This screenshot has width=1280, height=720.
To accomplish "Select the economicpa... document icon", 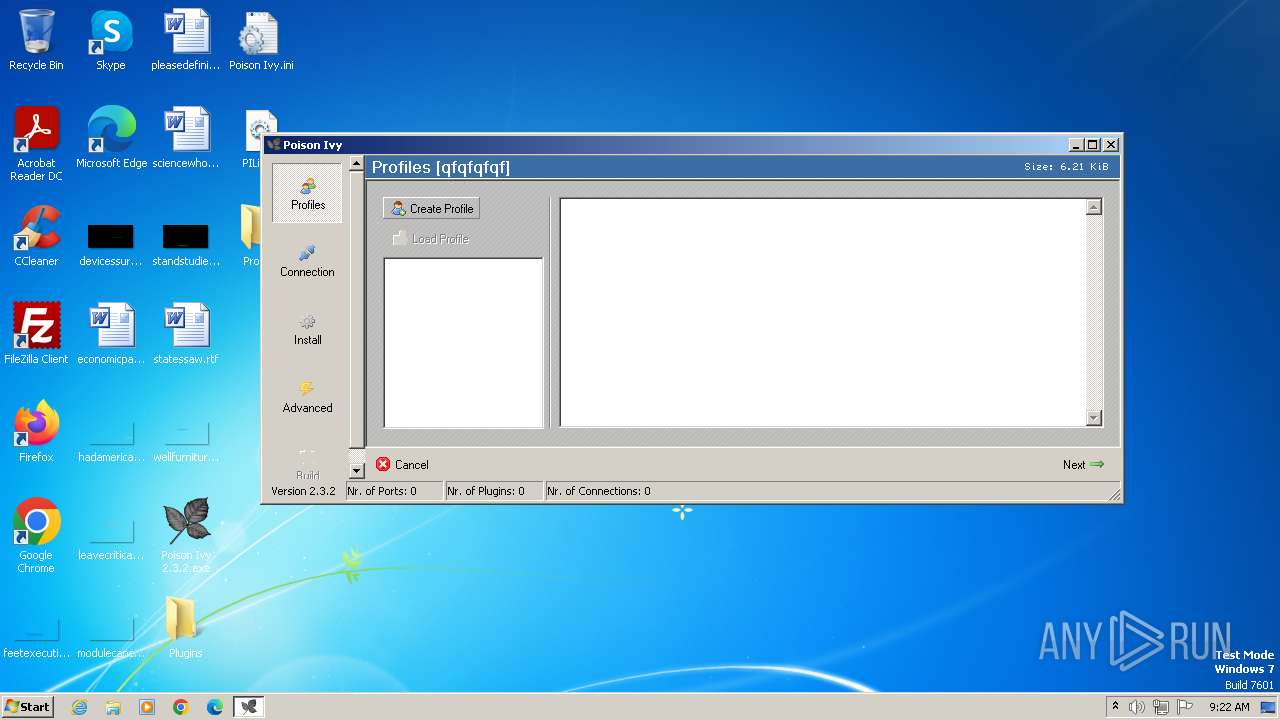I will coord(111,335).
